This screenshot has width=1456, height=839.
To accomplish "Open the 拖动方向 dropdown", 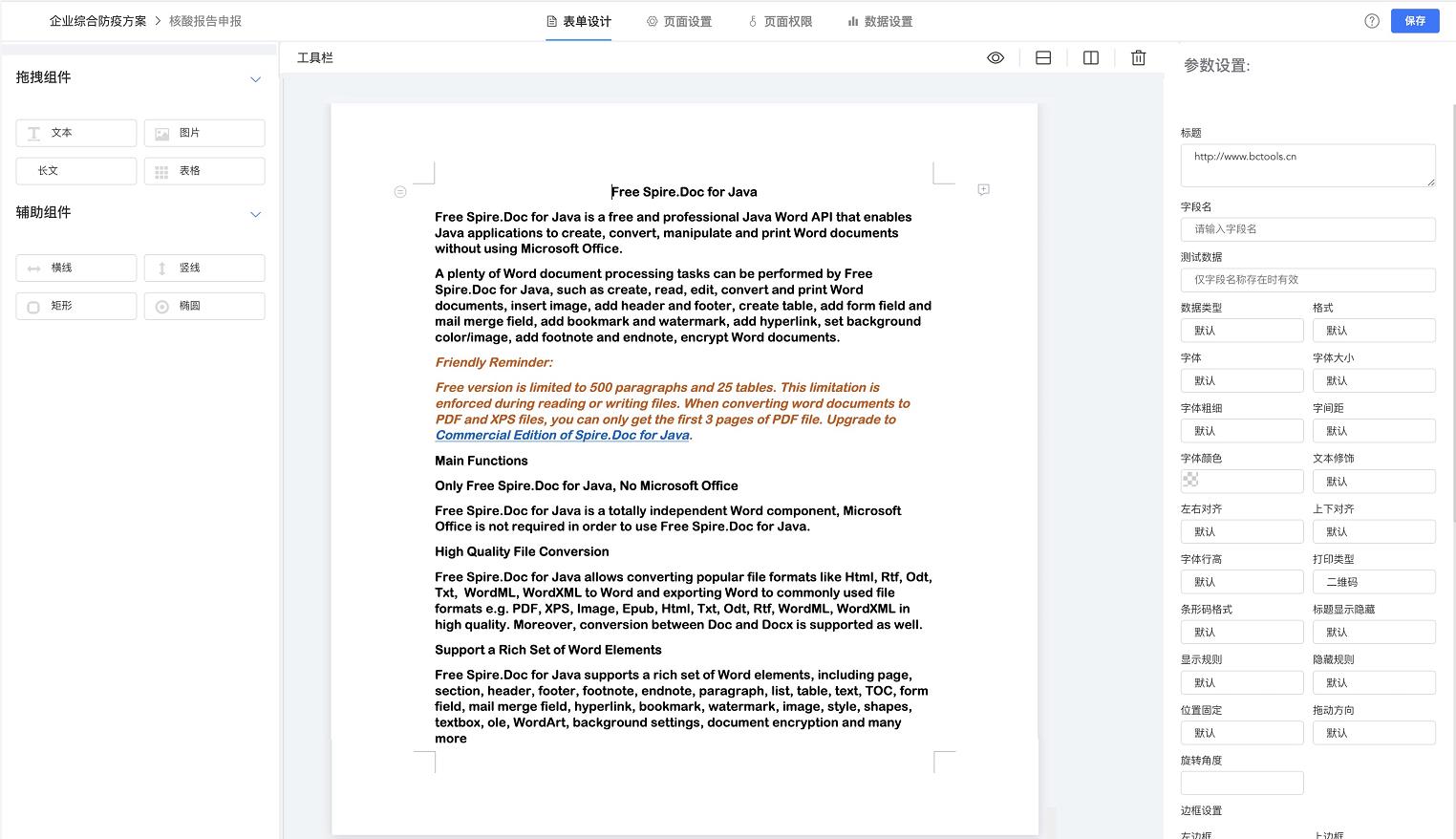I will click(x=1374, y=733).
